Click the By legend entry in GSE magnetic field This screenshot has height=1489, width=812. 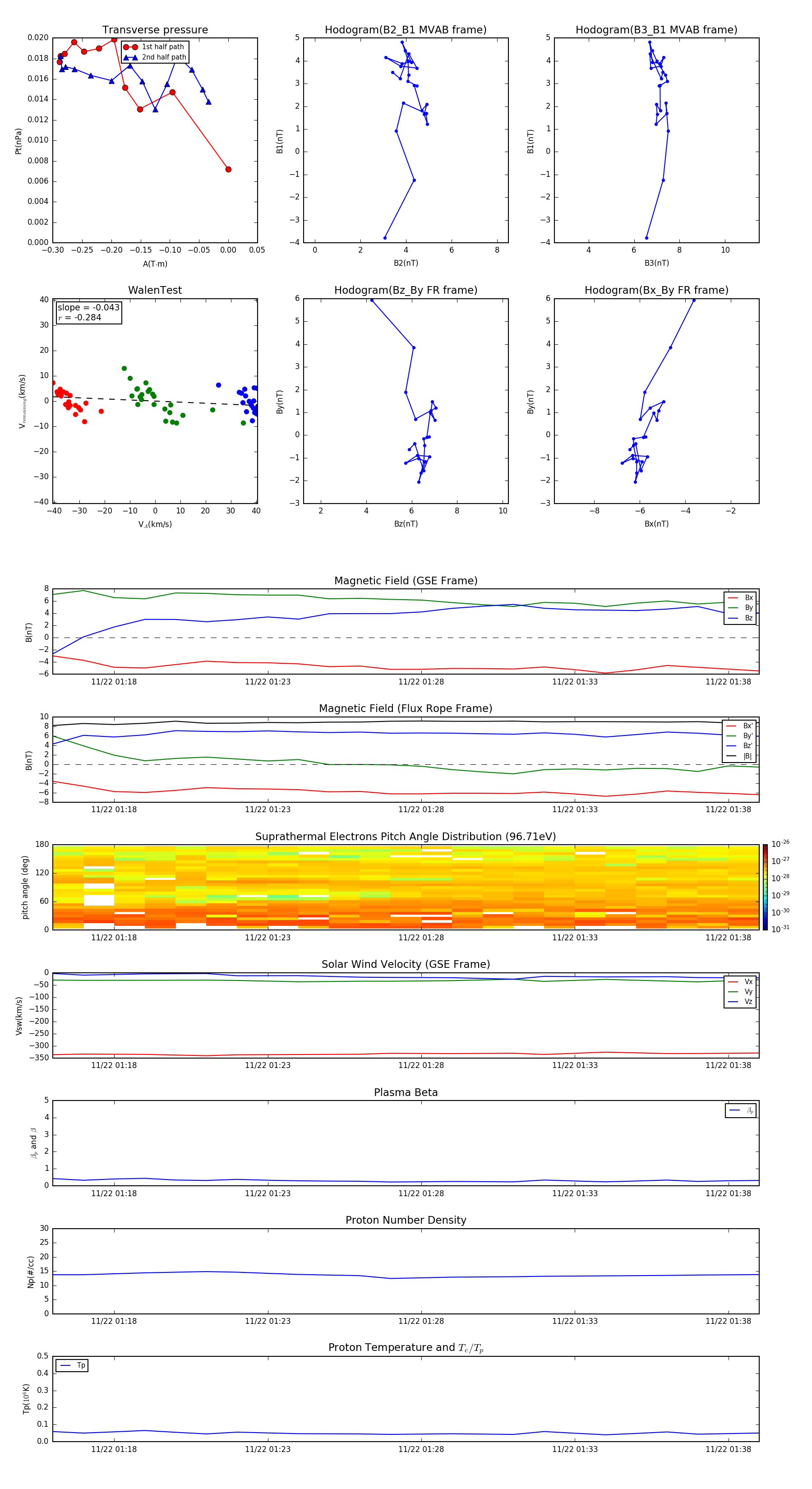[740, 608]
